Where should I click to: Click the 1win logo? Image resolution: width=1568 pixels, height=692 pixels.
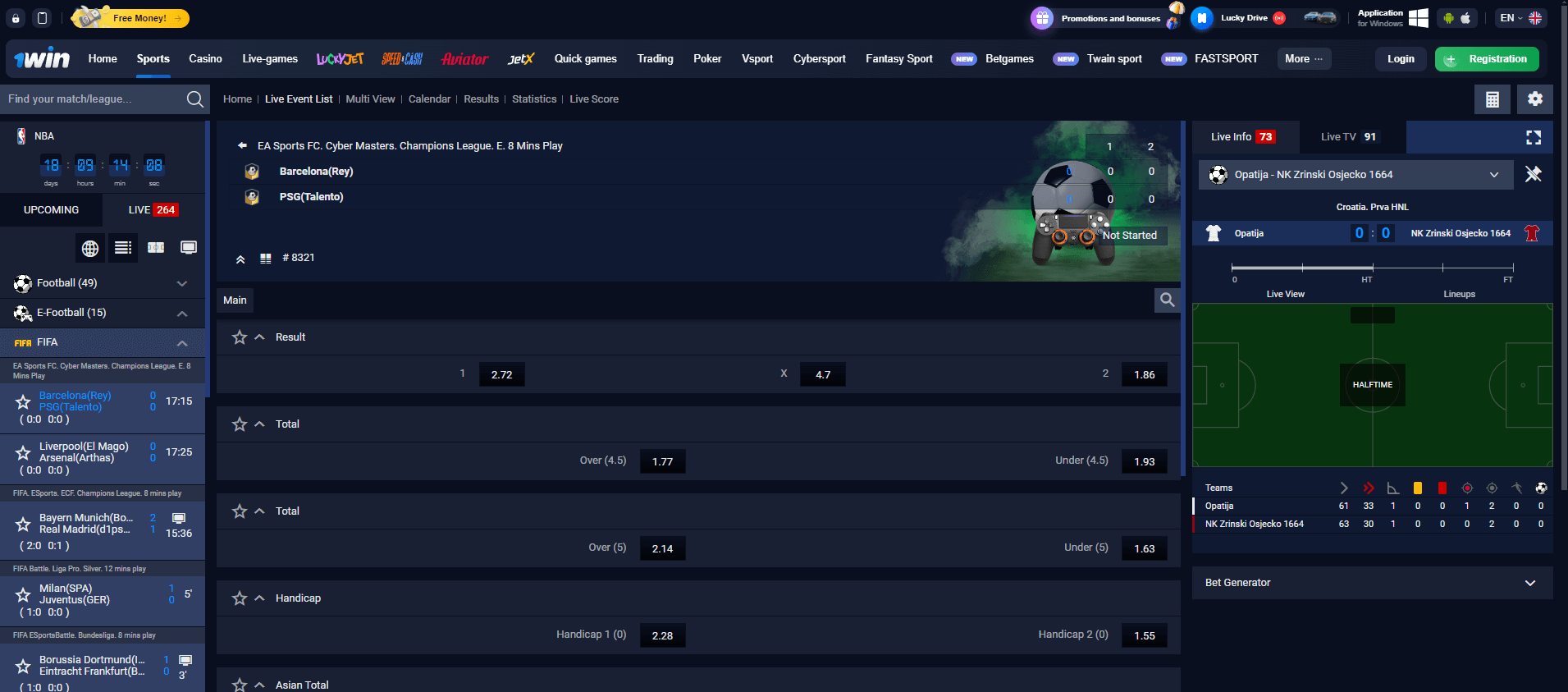42,58
